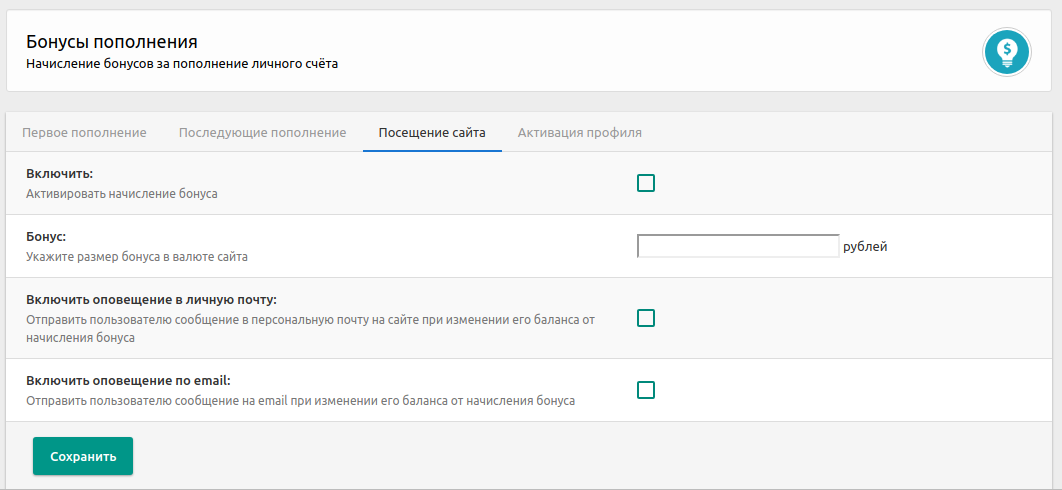Click the Бонусы пополнения page heading

click(111, 42)
